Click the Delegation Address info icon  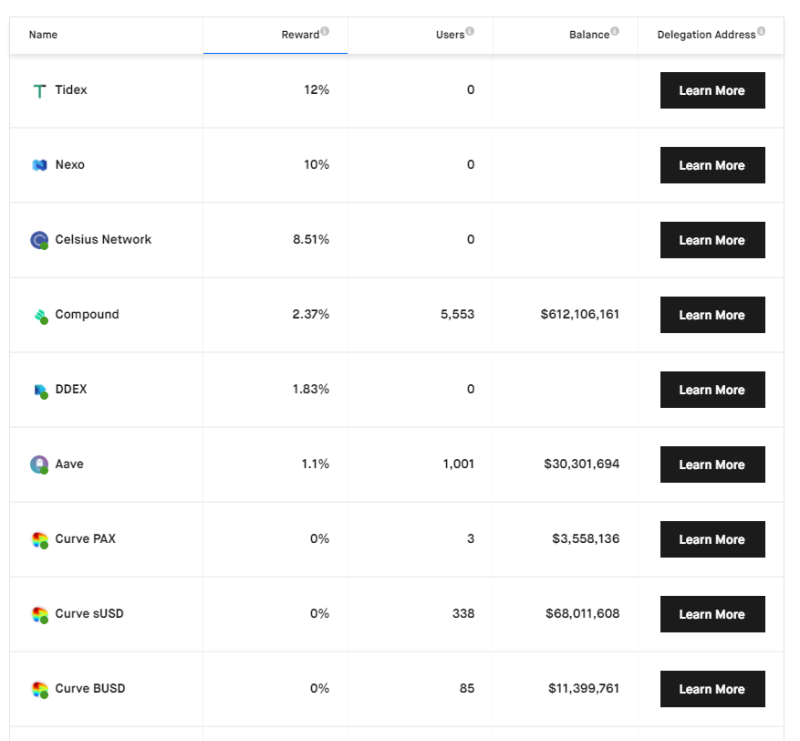coord(761,31)
